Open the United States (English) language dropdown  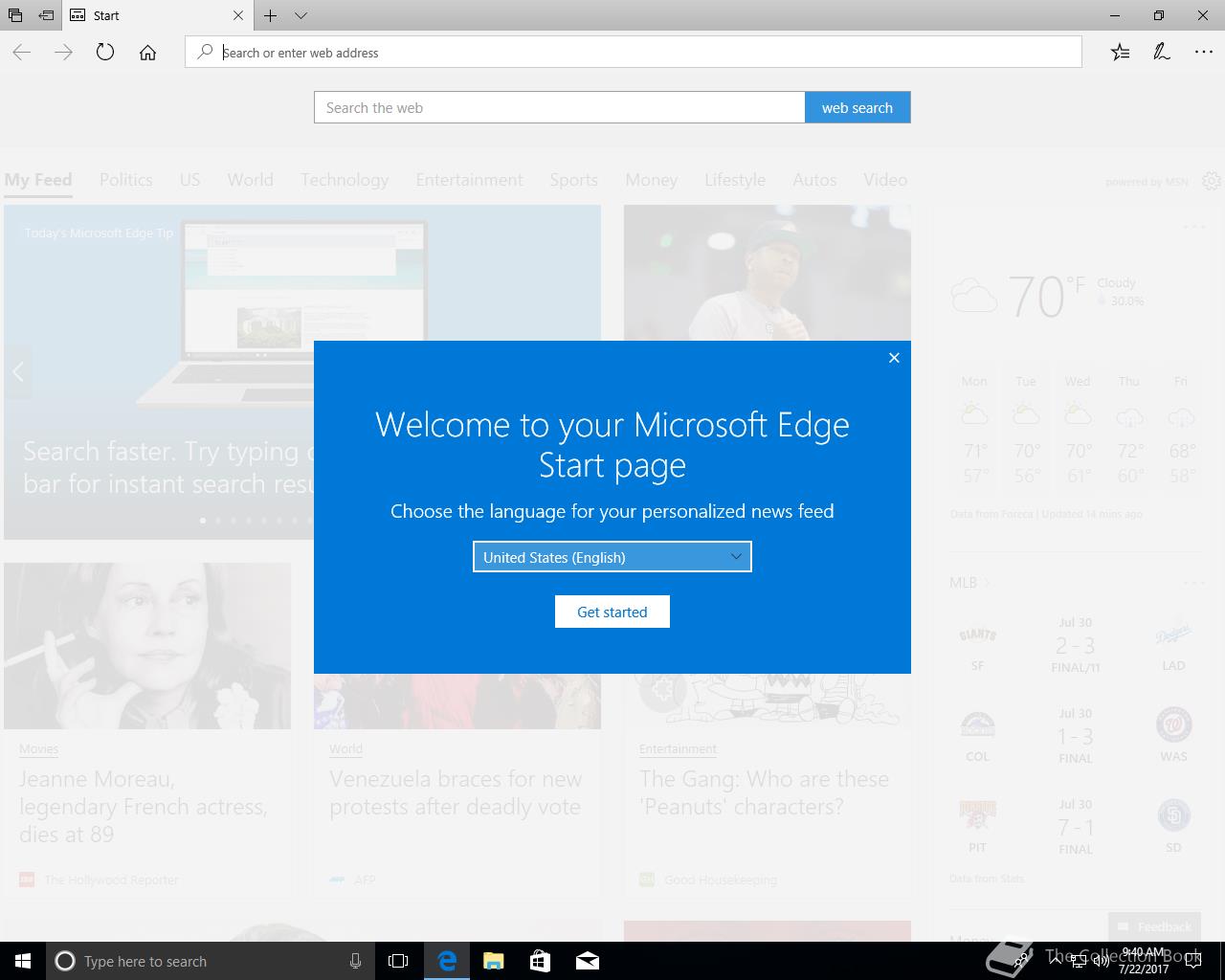(x=612, y=557)
